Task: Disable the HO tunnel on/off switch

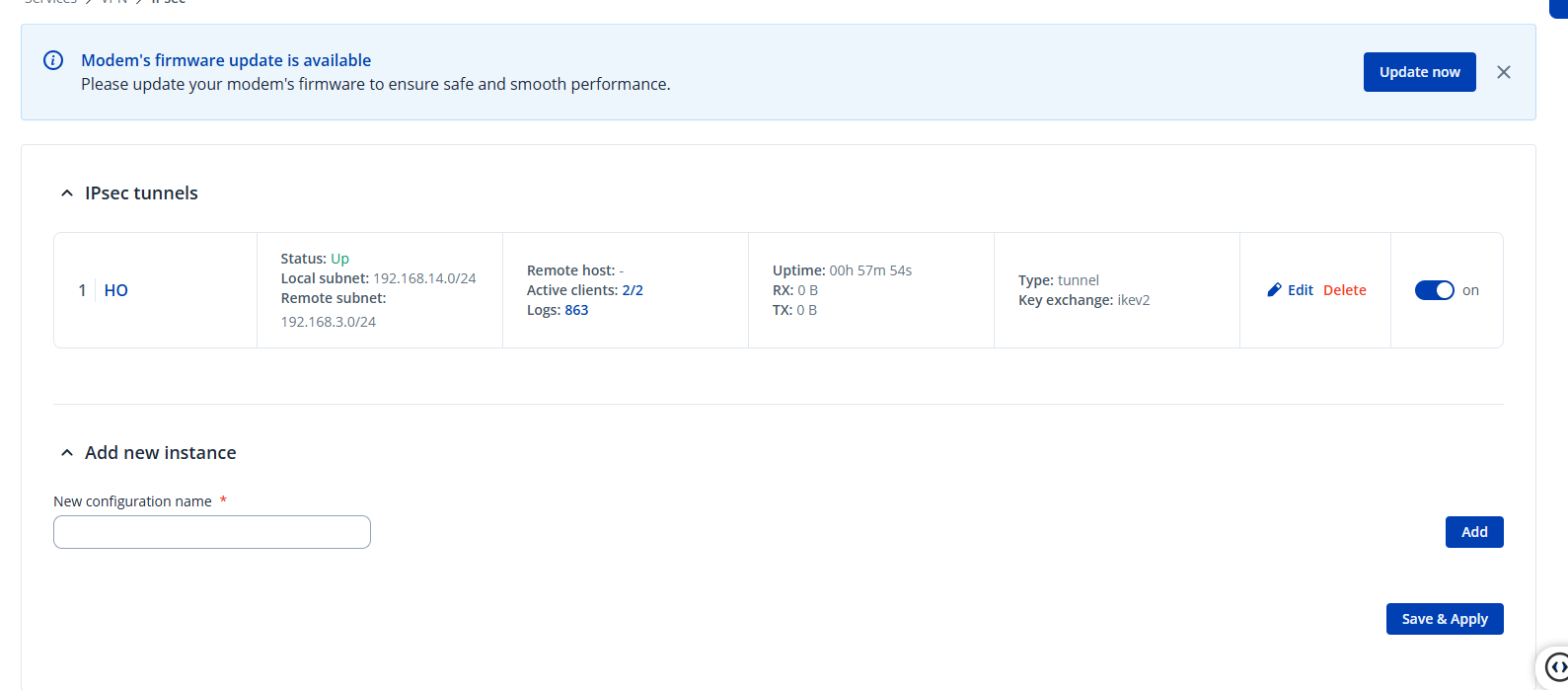Action: tap(1434, 290)
